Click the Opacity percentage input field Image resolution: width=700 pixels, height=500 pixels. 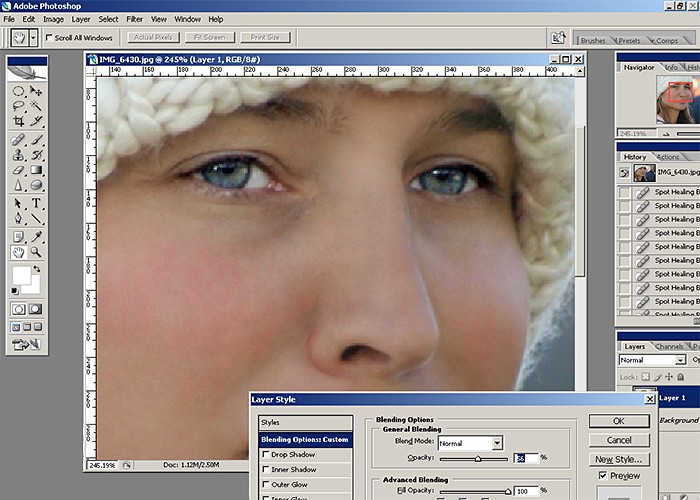click(526, 458)
